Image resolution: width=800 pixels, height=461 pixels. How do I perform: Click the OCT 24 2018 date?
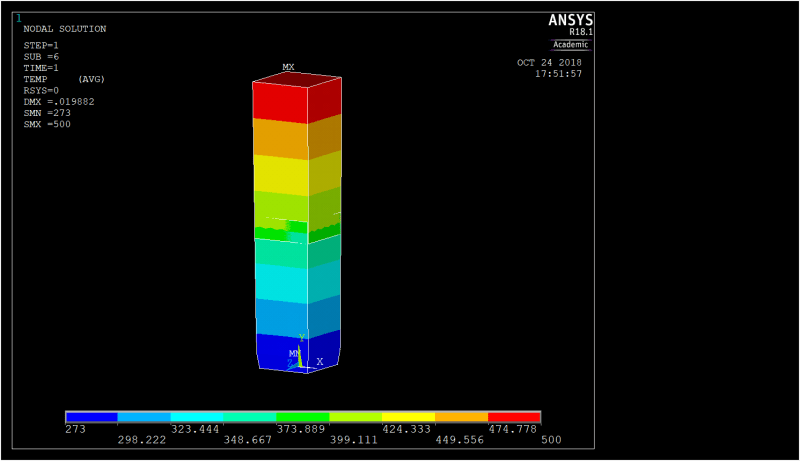(549, 63)
